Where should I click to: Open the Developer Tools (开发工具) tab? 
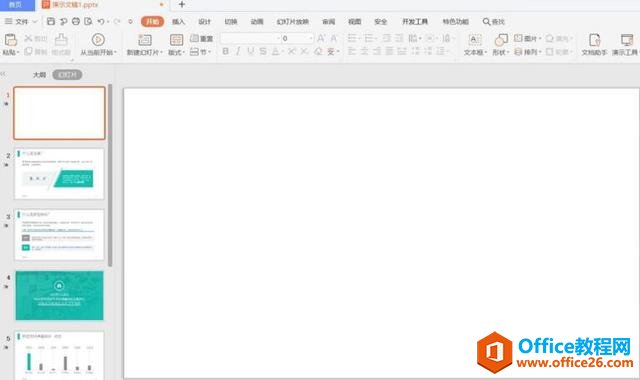(415, 22)
